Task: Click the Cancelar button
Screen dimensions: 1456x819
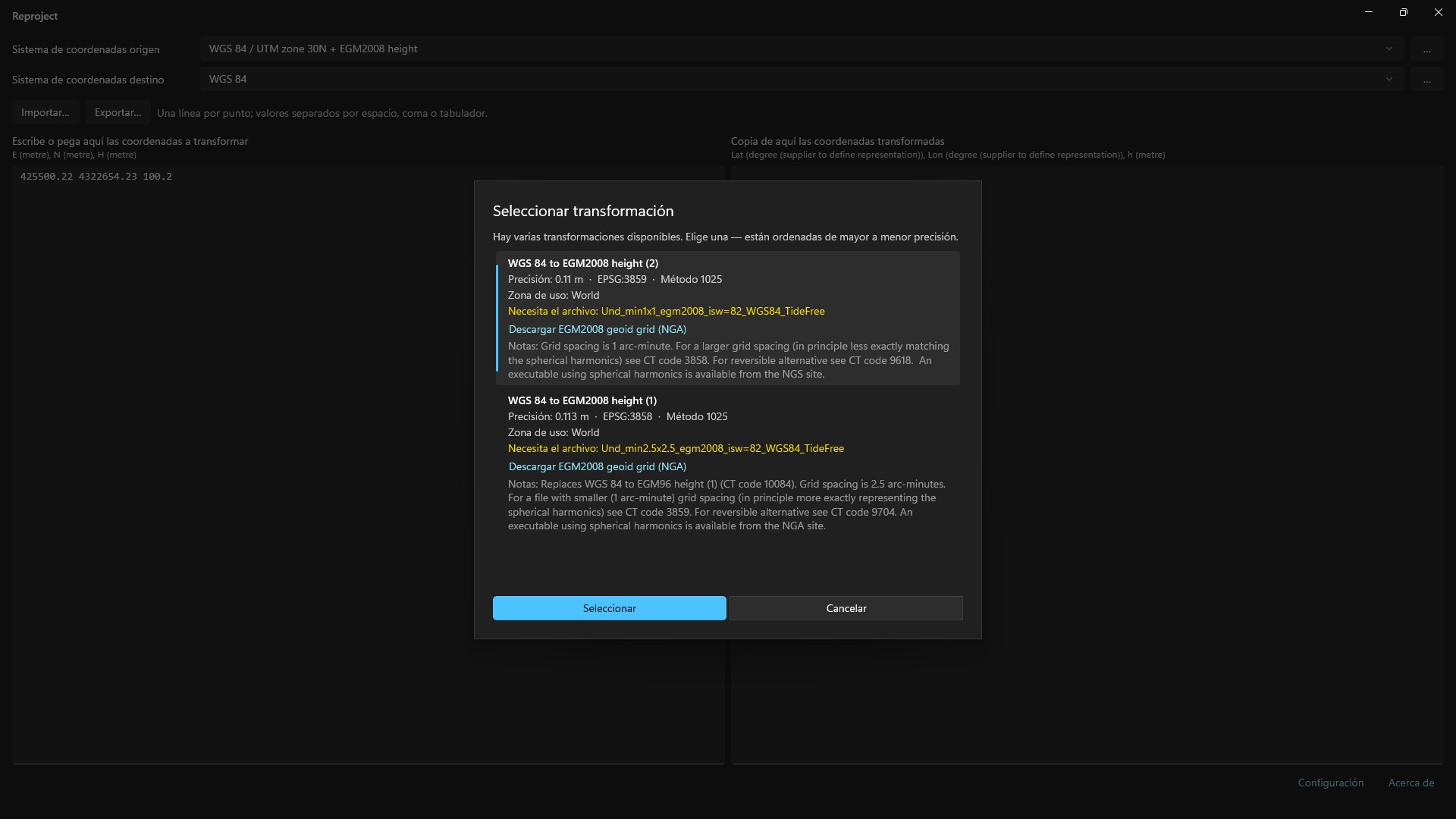Action: (846, 608)
